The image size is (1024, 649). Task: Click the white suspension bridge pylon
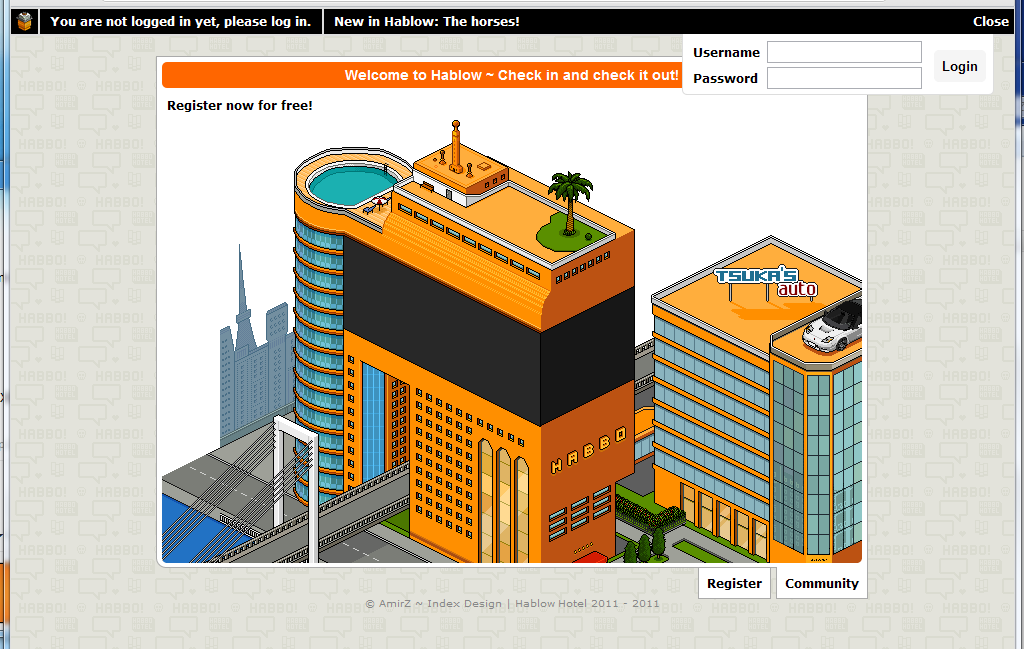(296, 480)
